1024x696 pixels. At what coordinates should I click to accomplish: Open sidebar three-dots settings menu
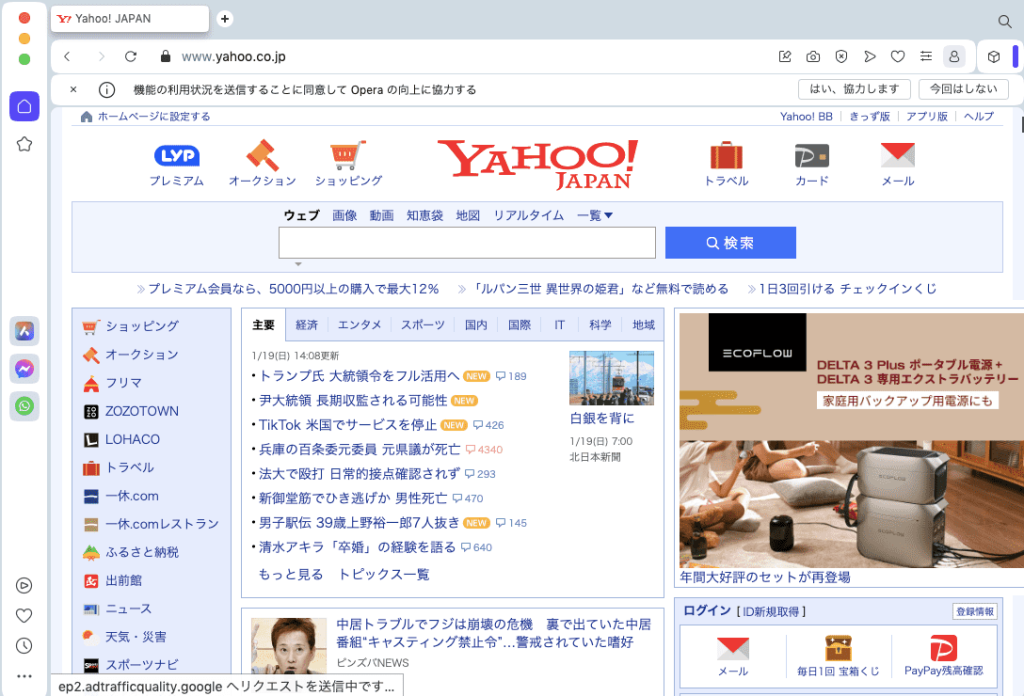click(x=24, y=676)
